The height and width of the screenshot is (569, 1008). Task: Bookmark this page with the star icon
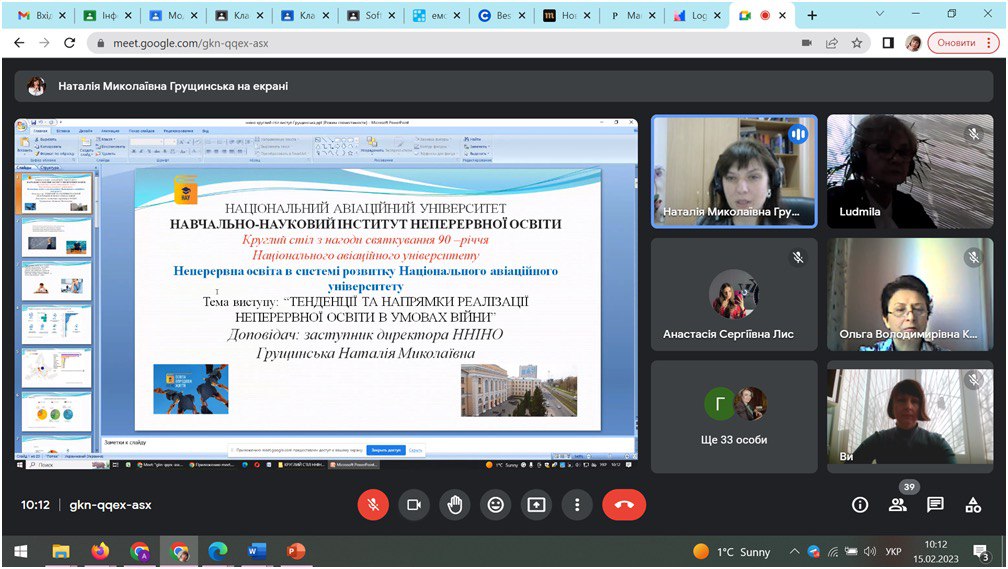(857, 43)
